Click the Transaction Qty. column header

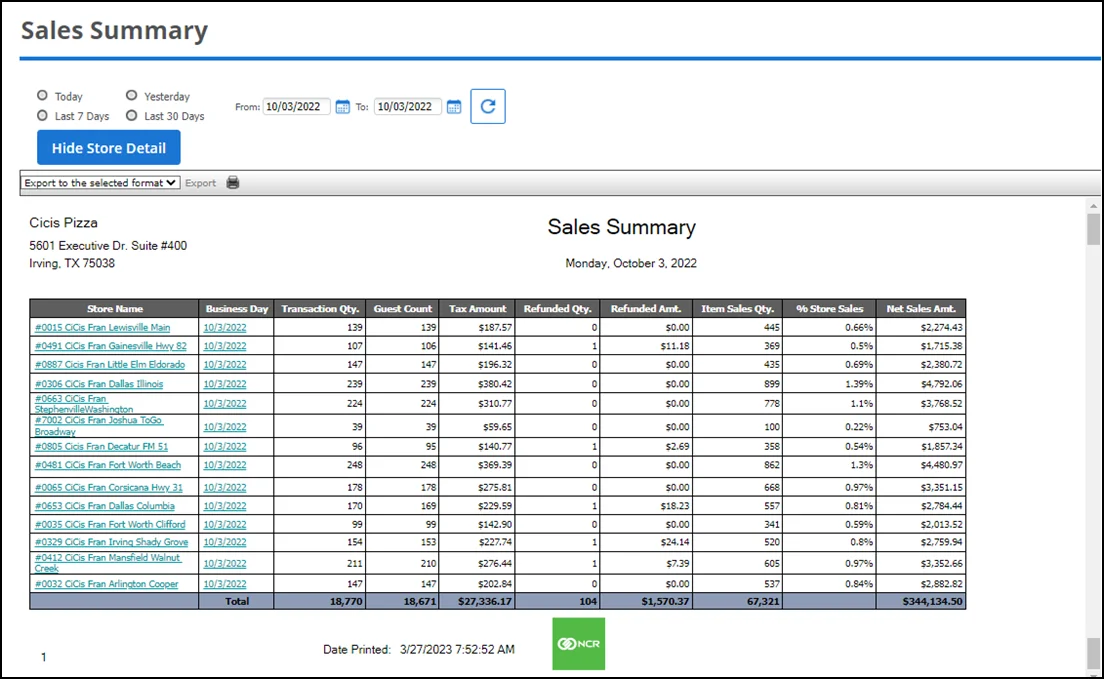pyautogui.click(x=320, y=309)
